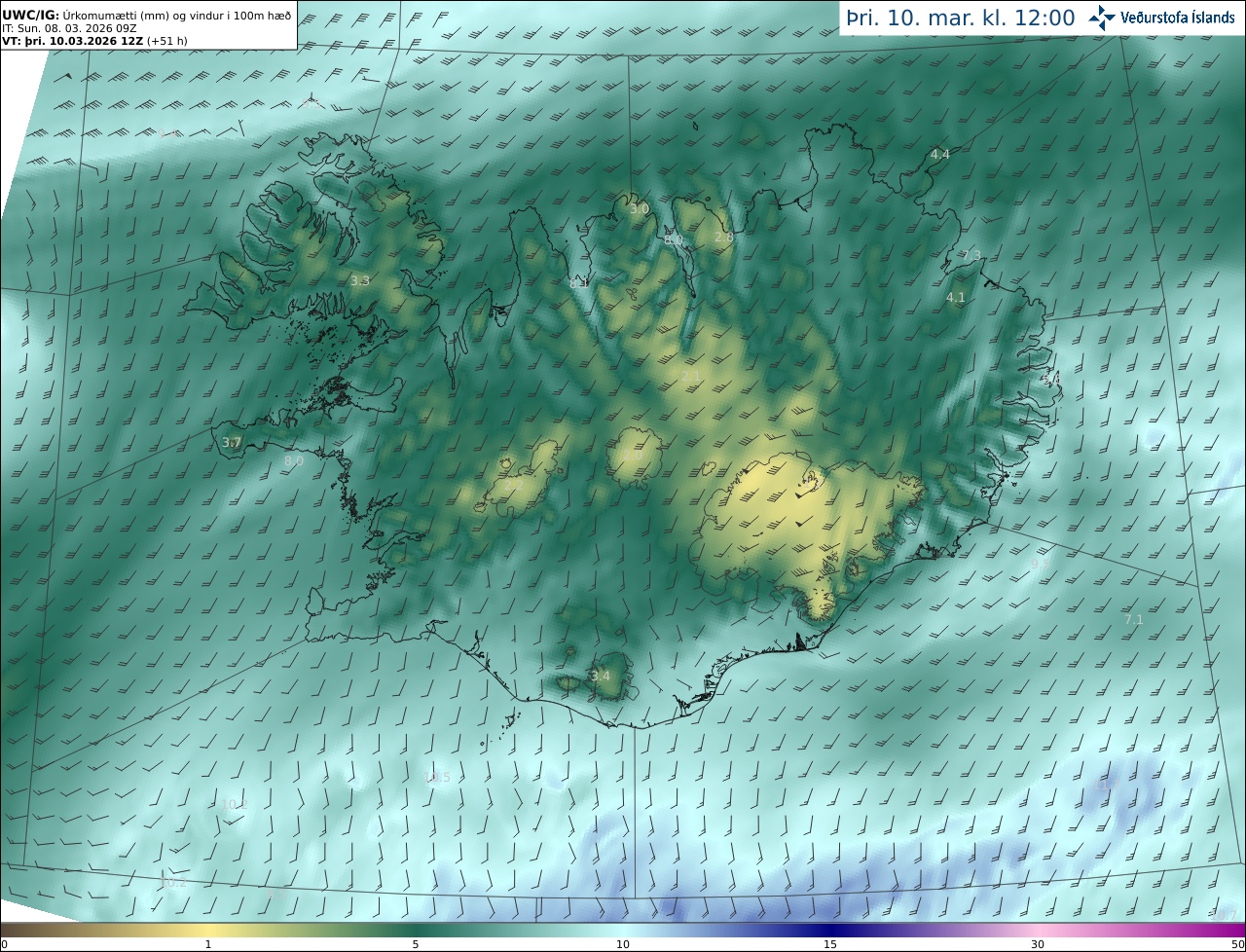Click the VT valid time line (+51 h)
1246x952 pixels.
coord(94,42)
